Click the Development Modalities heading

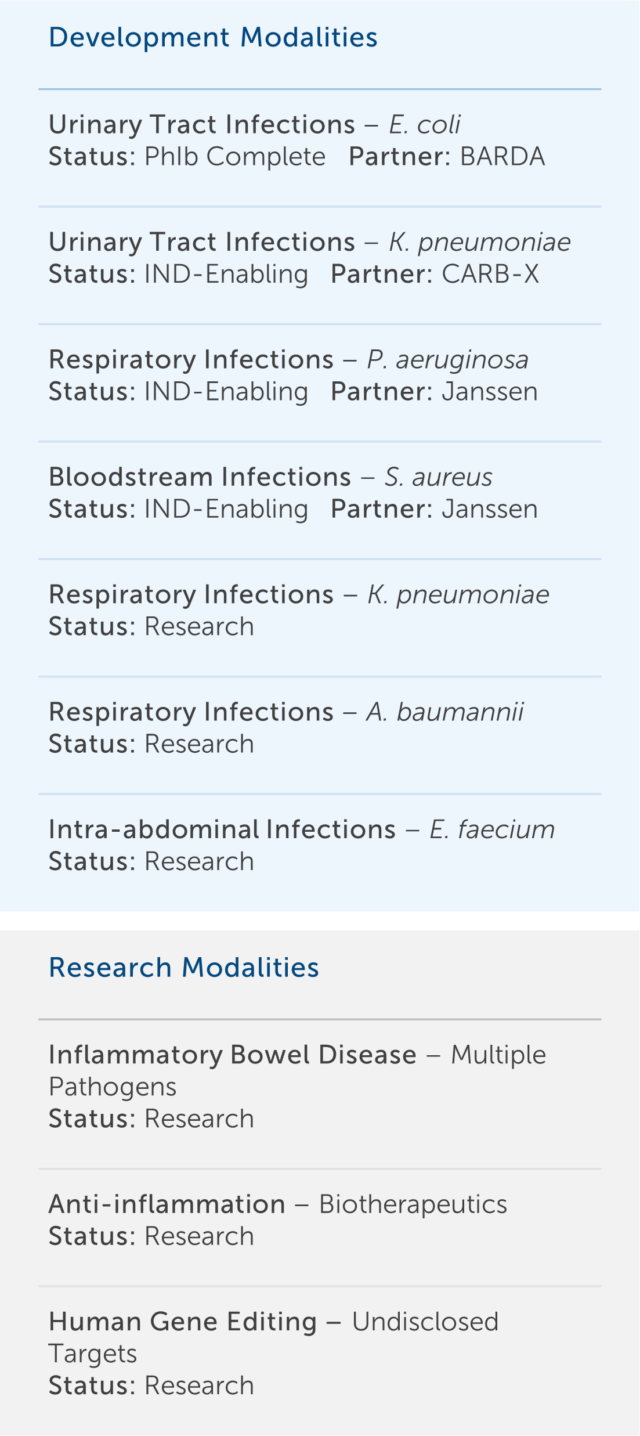(213, 38)
